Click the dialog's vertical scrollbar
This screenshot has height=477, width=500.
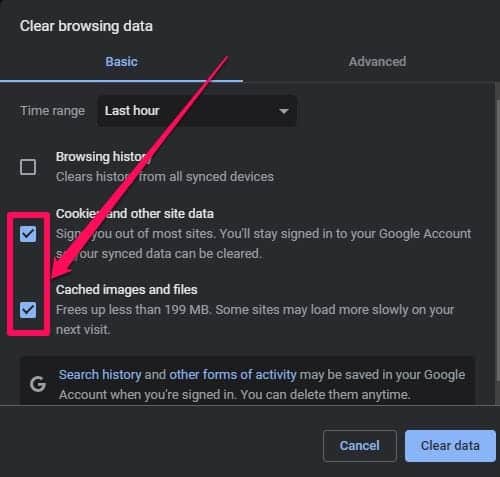point(497,233)
